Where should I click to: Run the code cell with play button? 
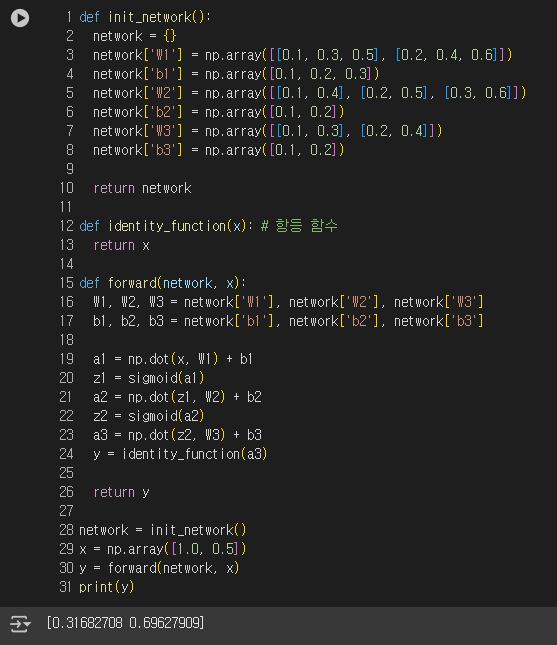click(x=20, y=18)
